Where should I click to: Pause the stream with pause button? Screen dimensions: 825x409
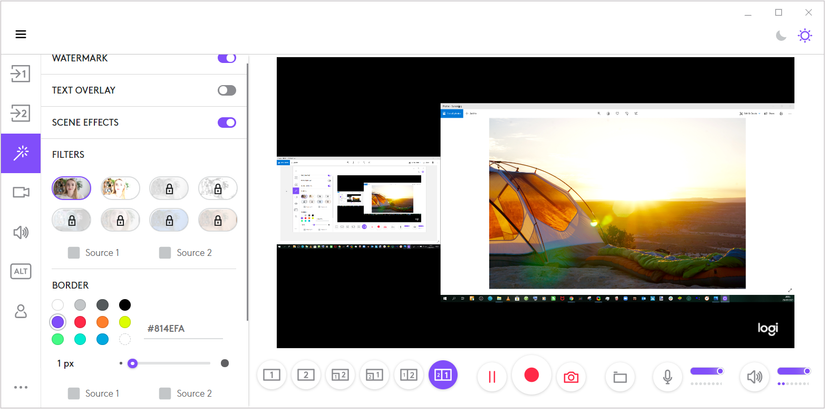tap(492, 377)
